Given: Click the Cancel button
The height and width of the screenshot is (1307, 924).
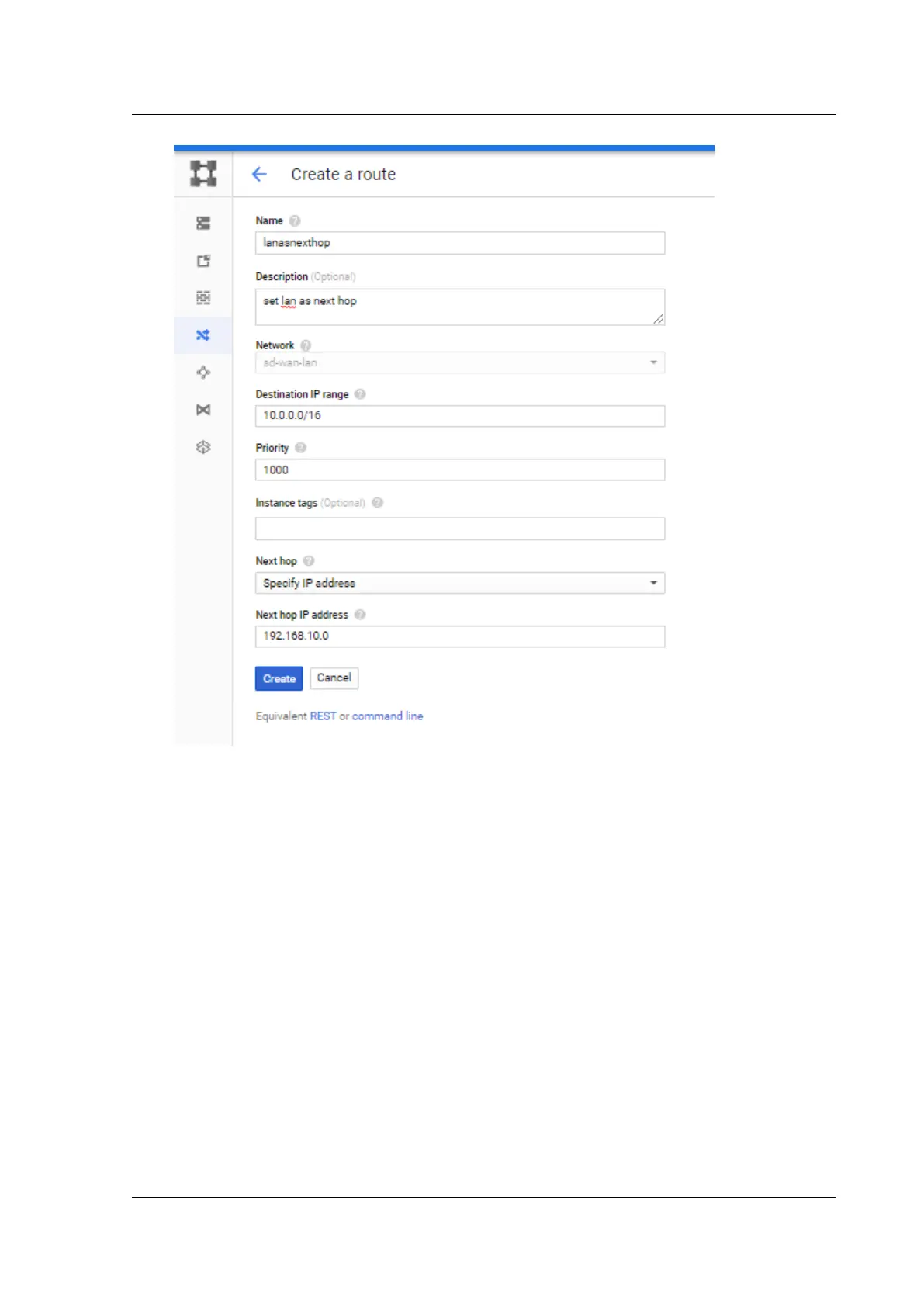Looking at the screenshot, I should (x=334, y=678).
